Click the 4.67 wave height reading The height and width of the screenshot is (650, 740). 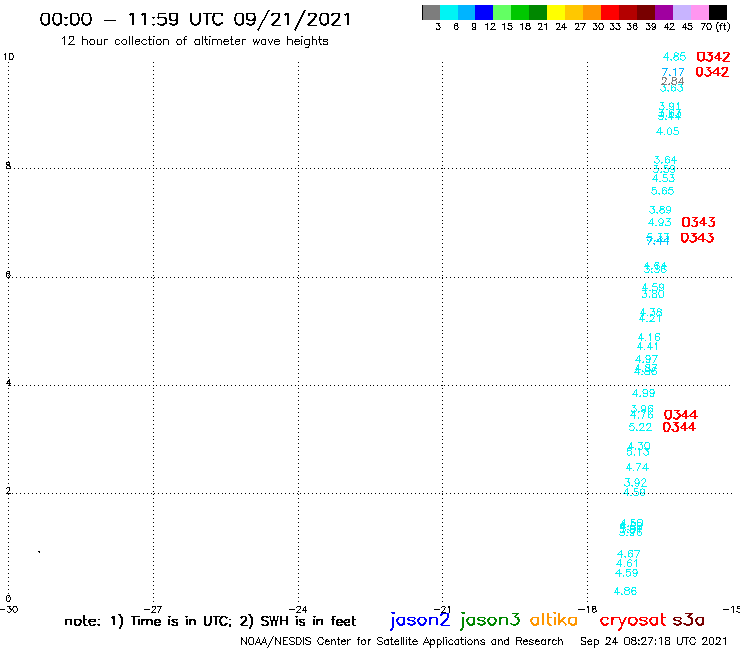(629, 554)
